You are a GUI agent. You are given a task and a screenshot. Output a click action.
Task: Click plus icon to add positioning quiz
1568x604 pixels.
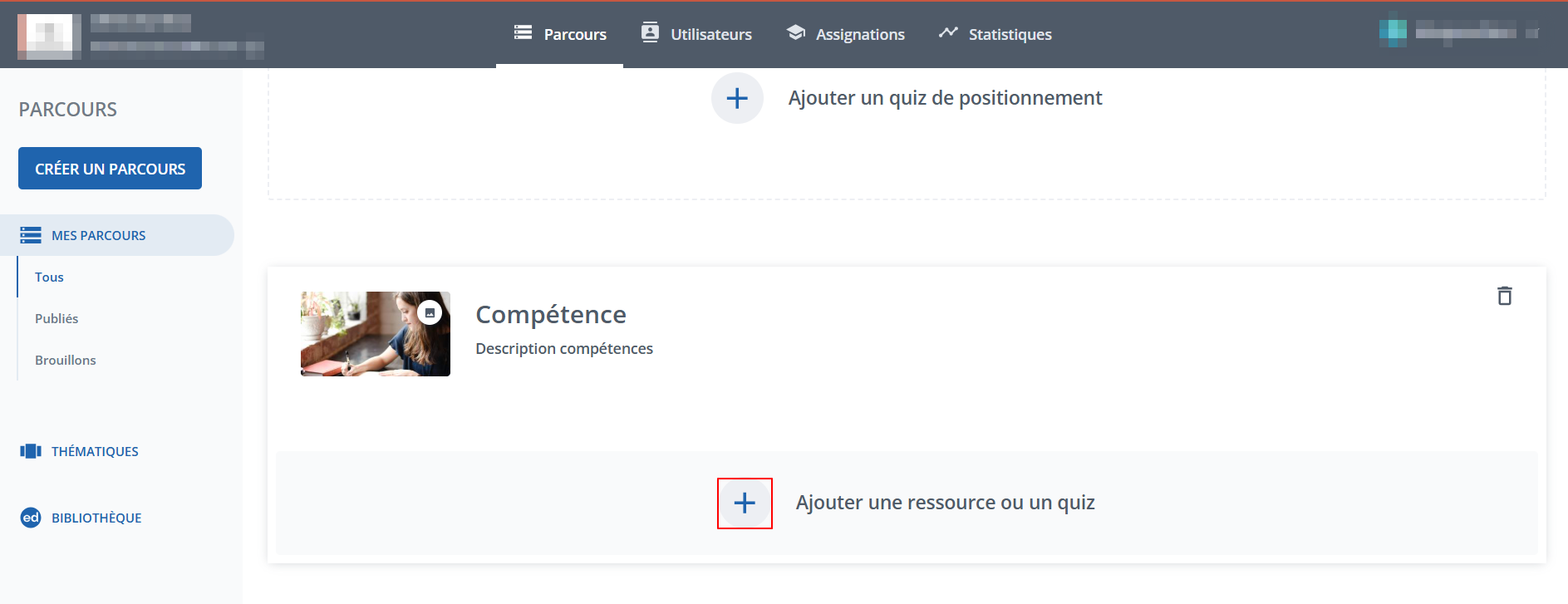click(x=737, y=98)
